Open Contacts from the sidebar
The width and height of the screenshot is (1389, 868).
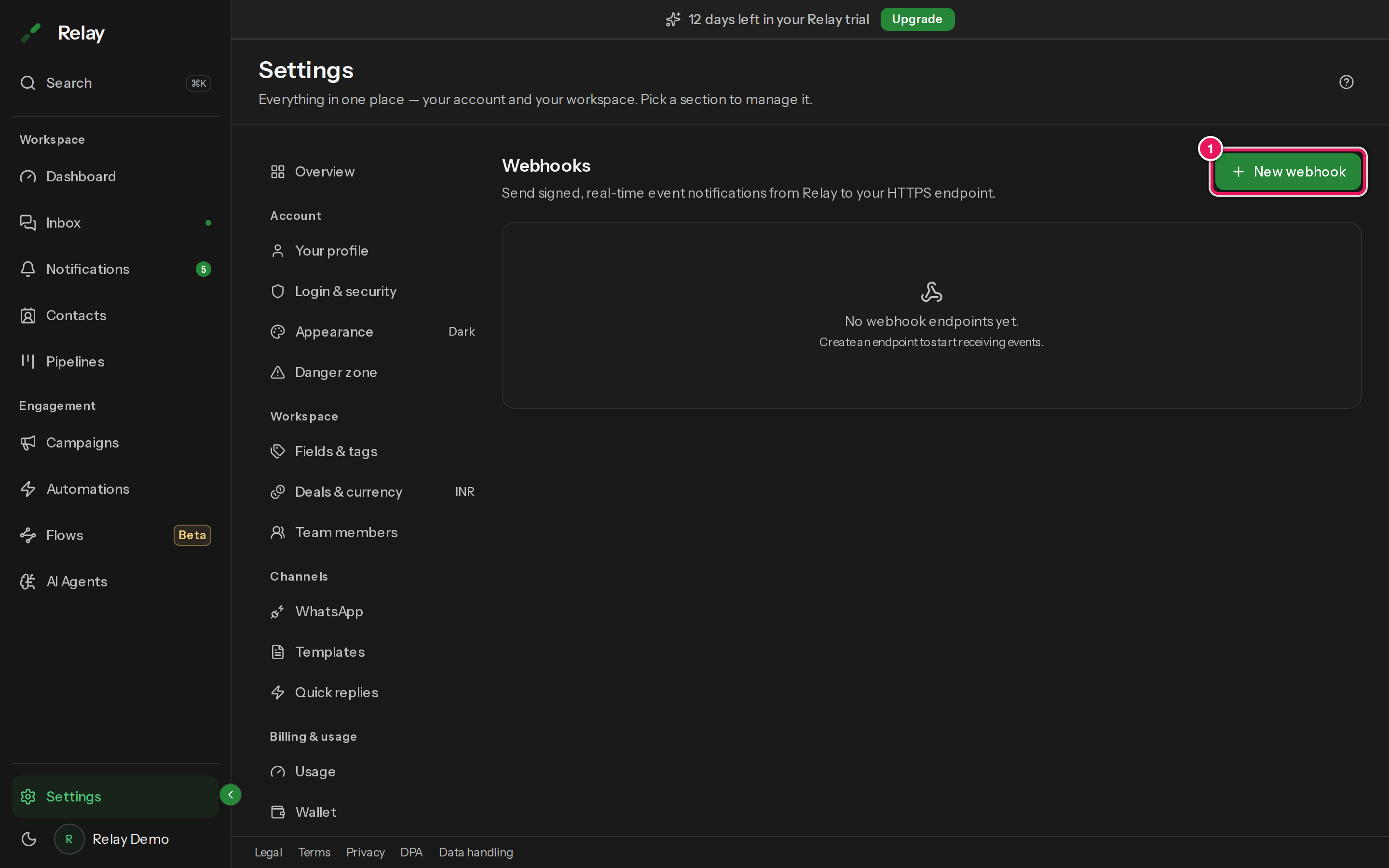[x=115, y=316]
